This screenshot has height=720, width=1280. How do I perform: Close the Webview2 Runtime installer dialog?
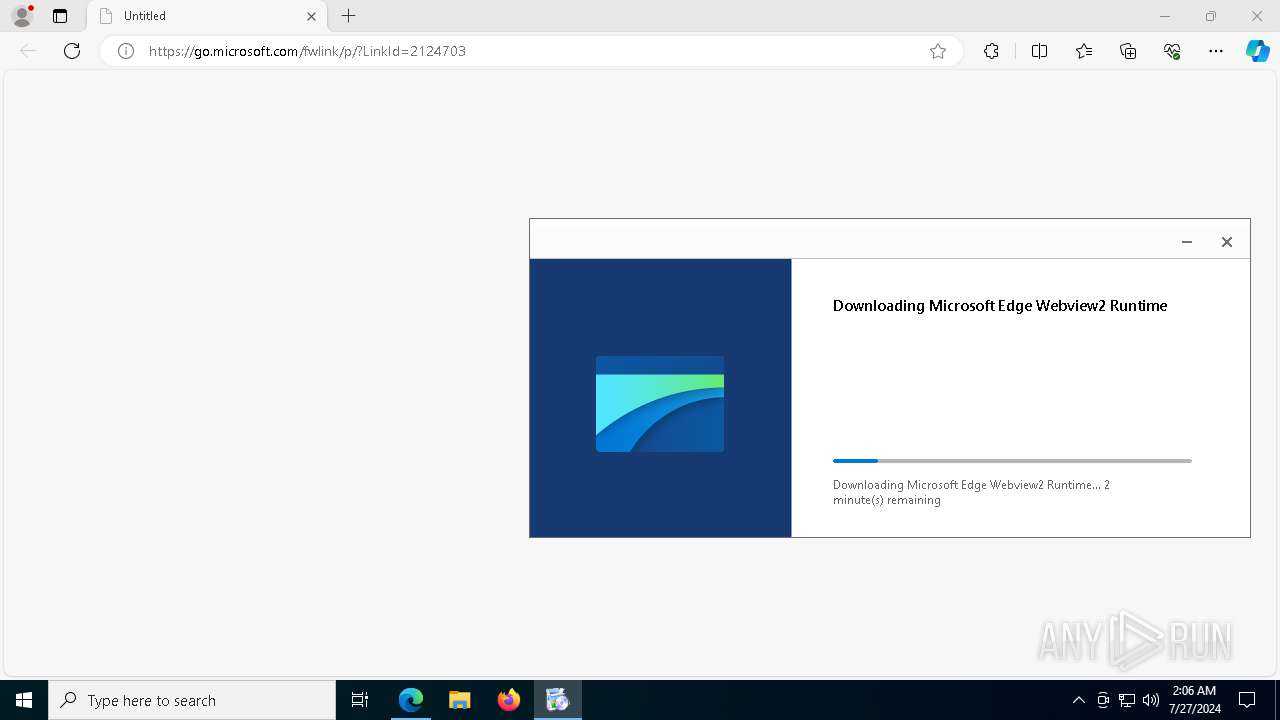pyautogui.click(x=1227, y=242)
